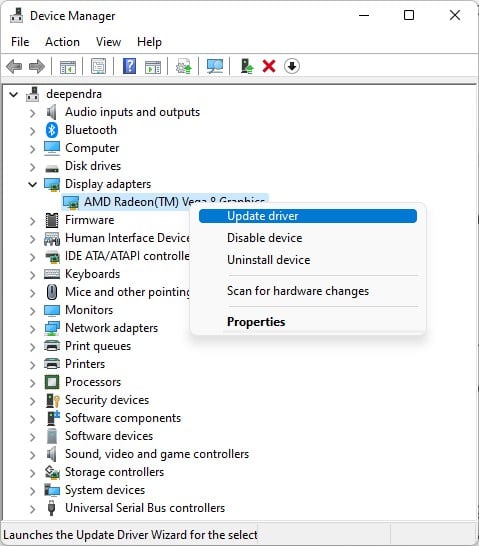Viewport: 479px width, 546px height.
Task: Click the Print queues printer icon
Action: point(52,346)
